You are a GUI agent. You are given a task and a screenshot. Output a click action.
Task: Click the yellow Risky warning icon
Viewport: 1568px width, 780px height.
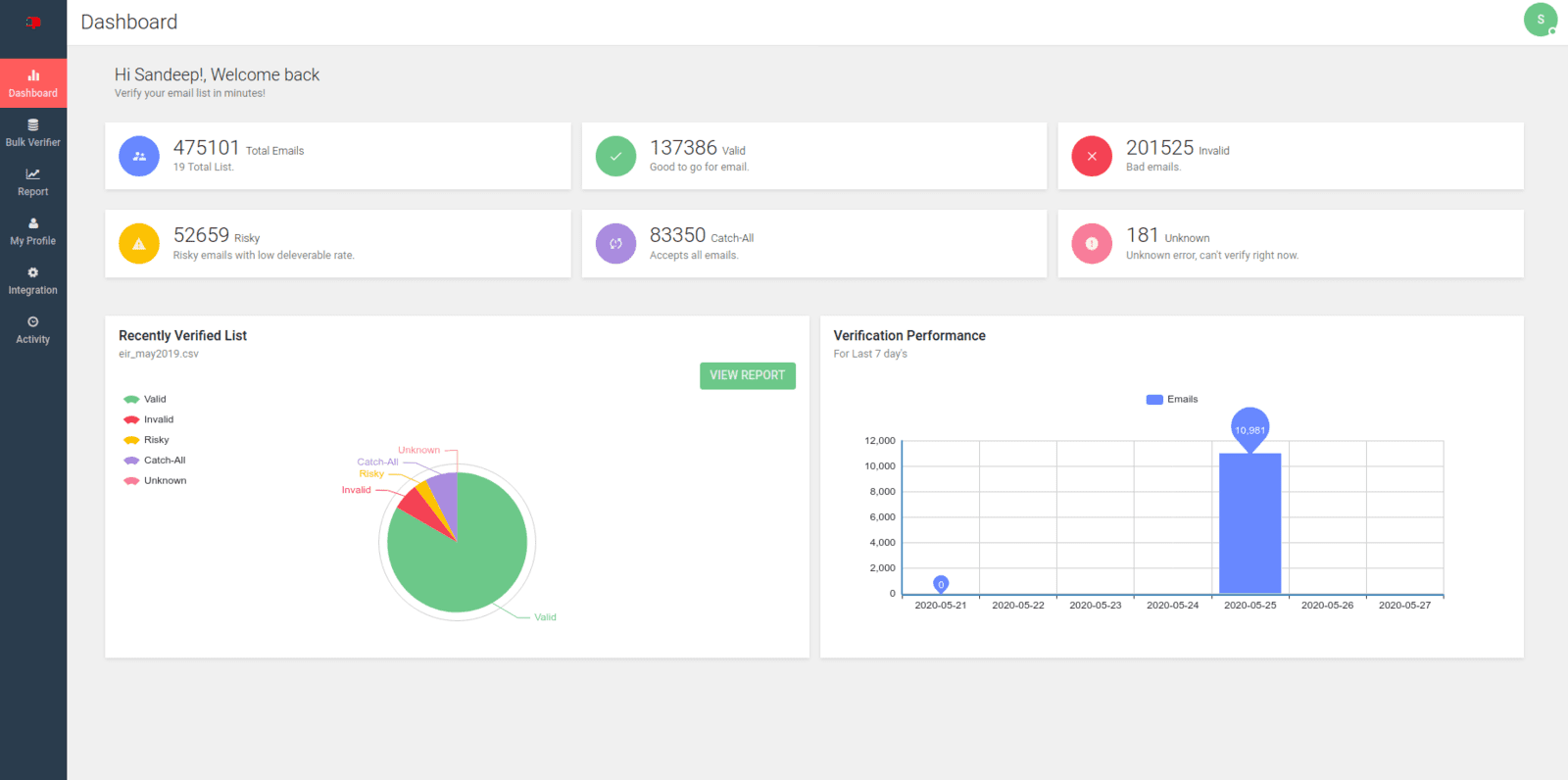coord(139,244)
